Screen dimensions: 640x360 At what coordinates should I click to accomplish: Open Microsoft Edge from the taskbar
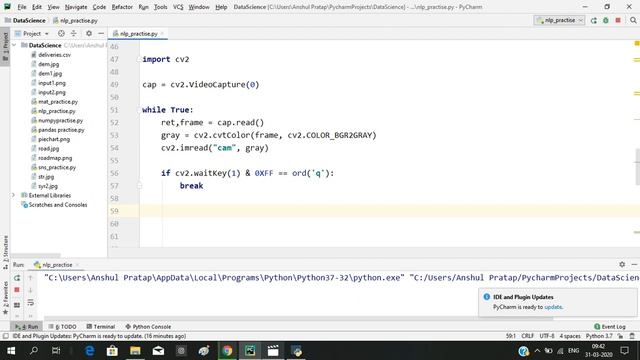[x=89, y=350]
